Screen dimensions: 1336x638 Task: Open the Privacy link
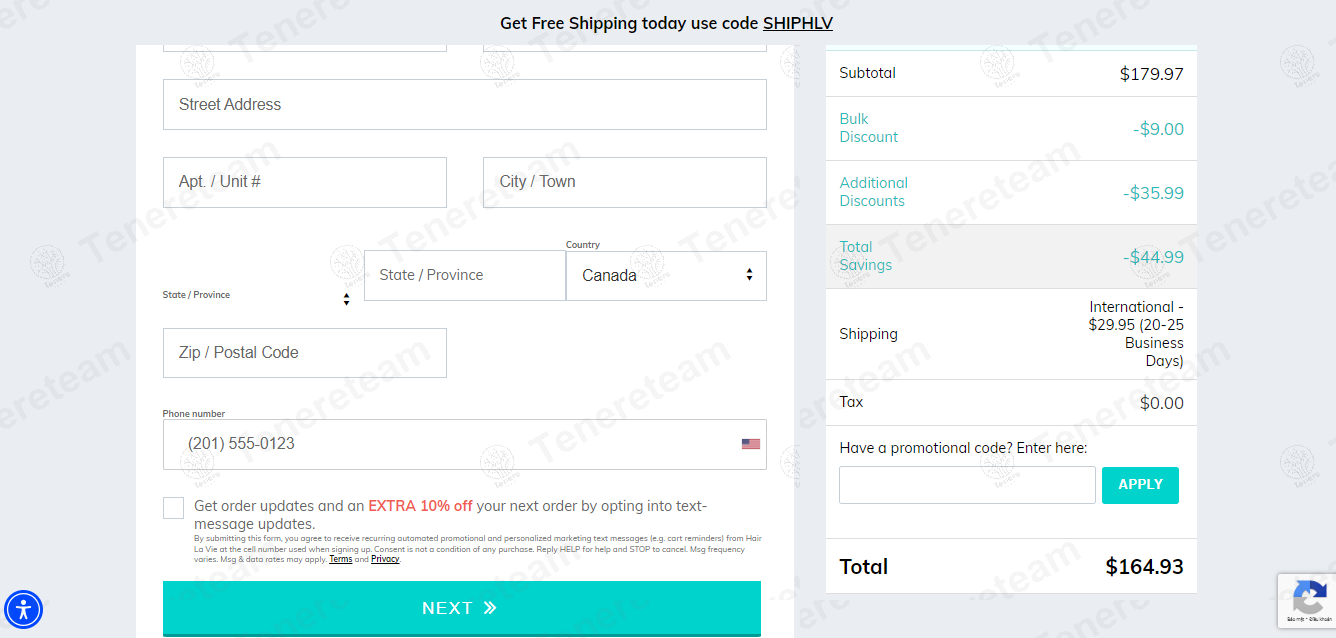[385, 559]
